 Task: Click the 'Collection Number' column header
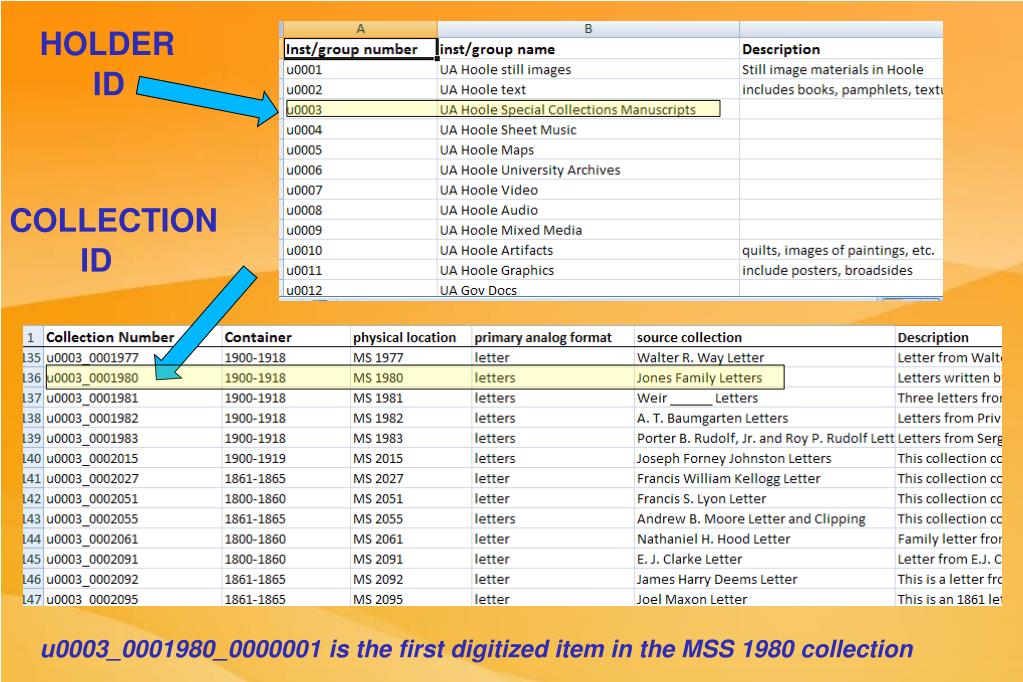[132, 337]
